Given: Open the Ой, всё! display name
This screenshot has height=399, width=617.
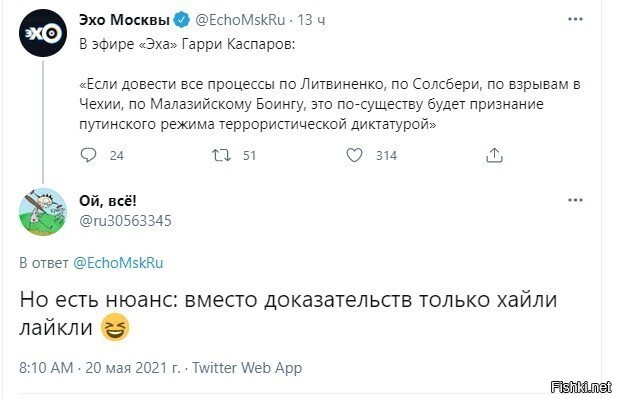Looking at the screenshot, I should click(108, 201).
